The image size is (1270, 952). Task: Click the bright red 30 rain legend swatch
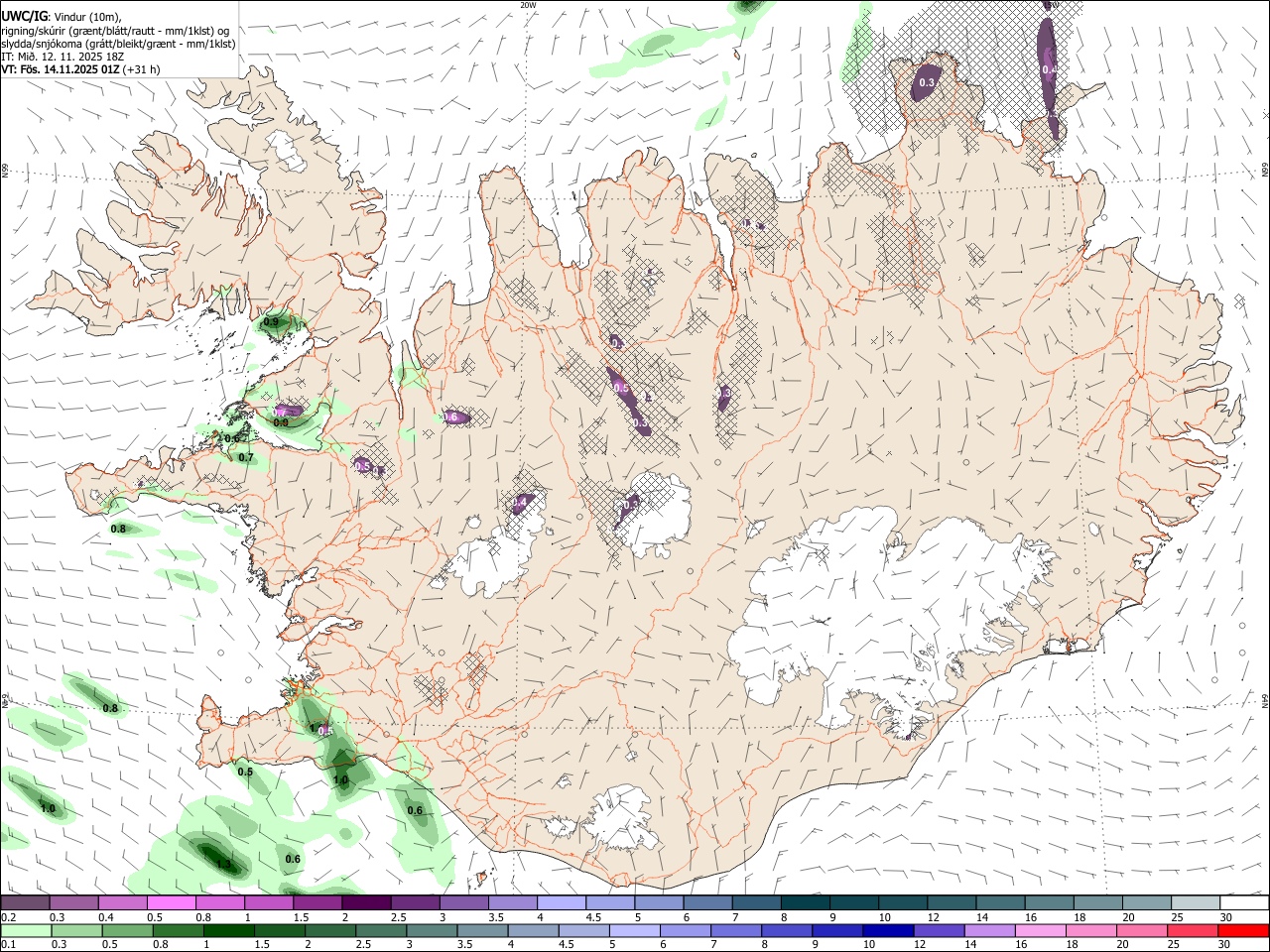[x=1244, y=930]
